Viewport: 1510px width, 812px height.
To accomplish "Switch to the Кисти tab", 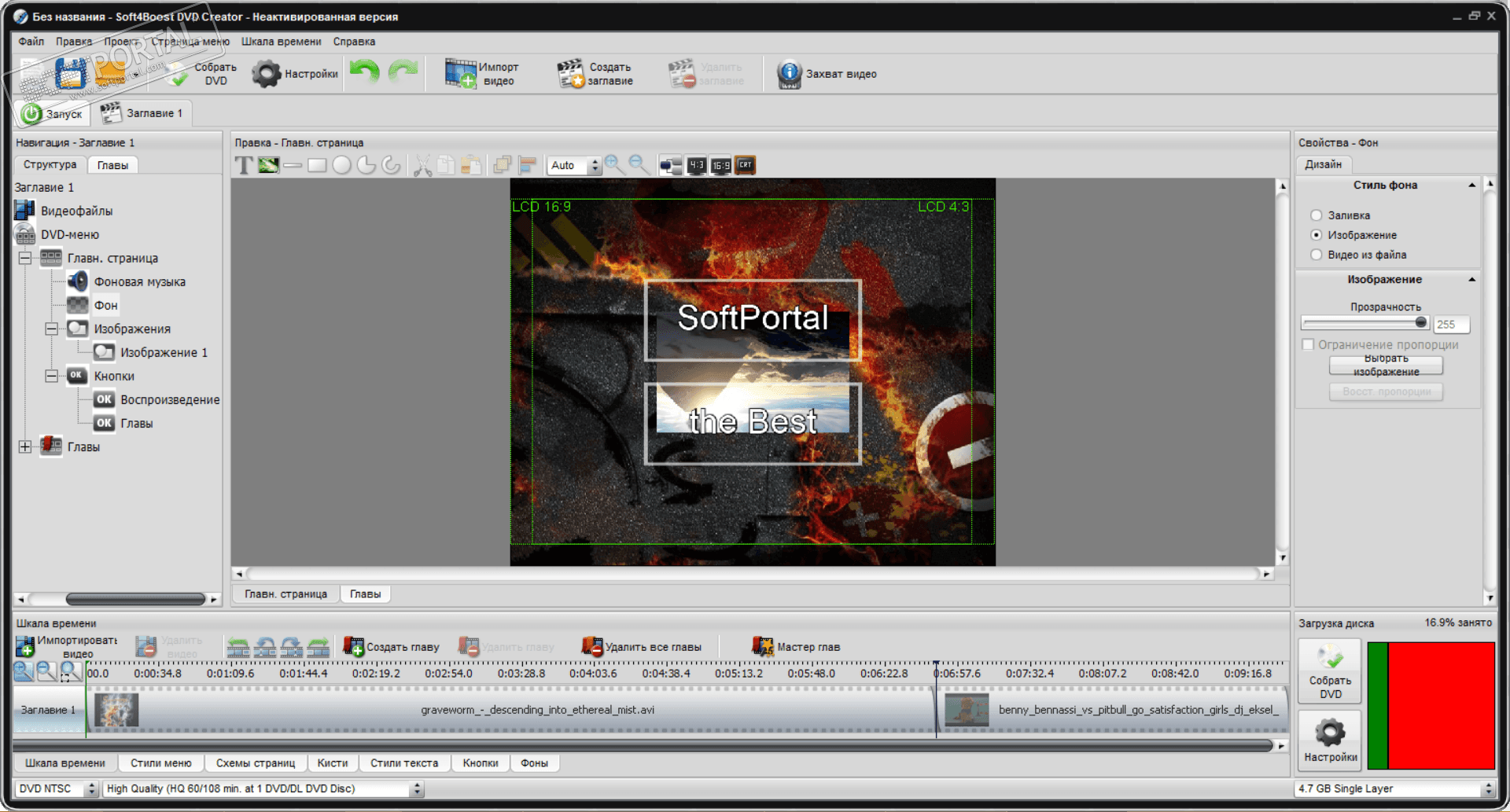I will tap(333, 762).
